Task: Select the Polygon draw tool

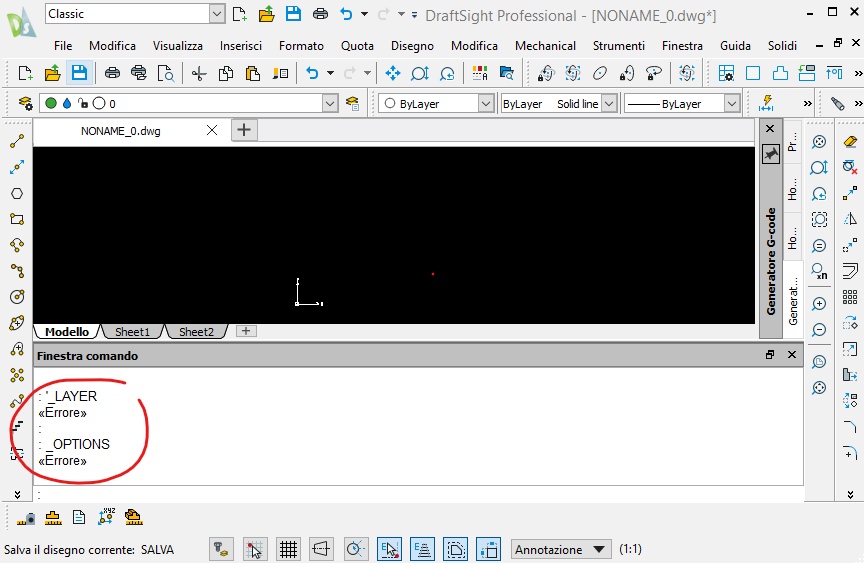Action: [x=17, y=193]
